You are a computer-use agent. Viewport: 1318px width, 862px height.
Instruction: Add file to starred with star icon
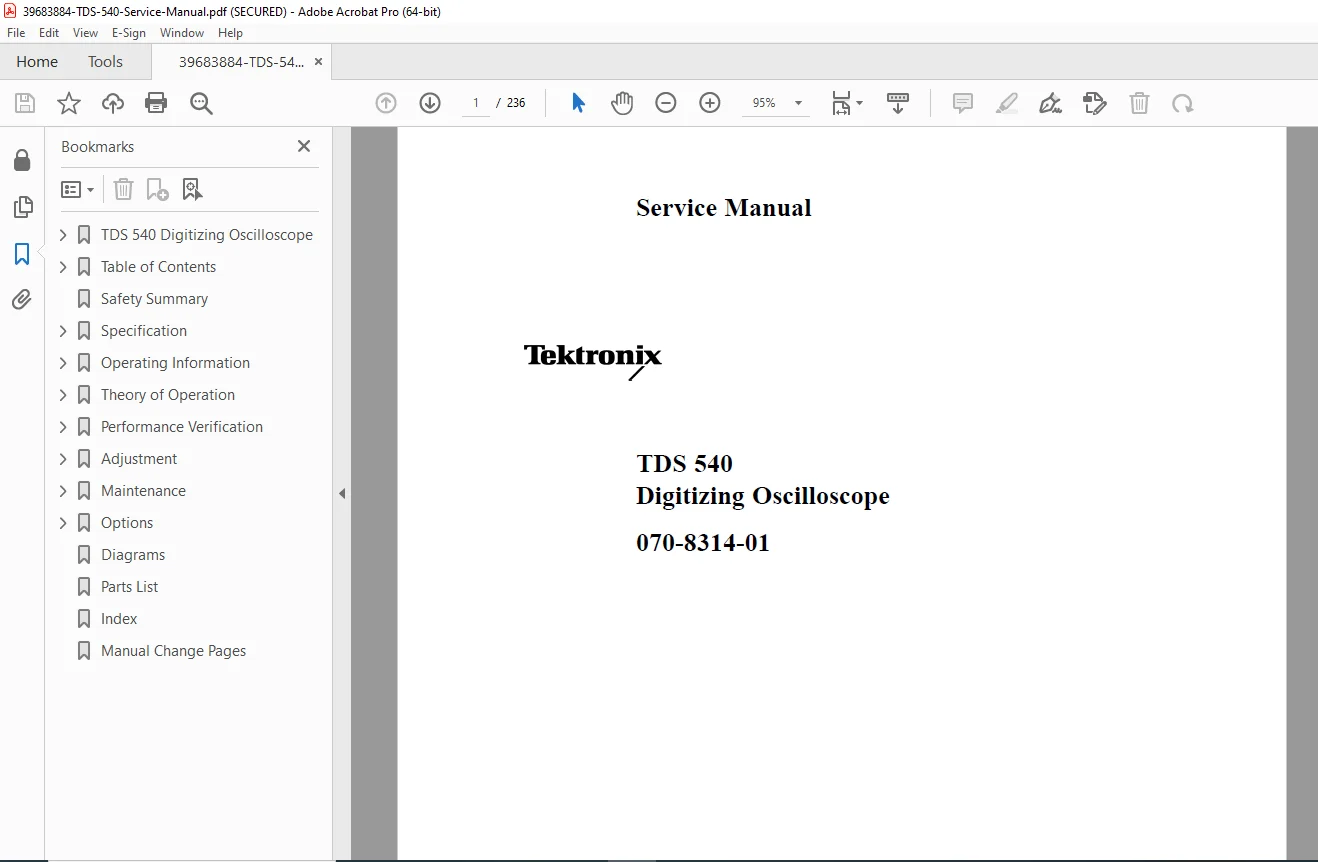[69, 103]
